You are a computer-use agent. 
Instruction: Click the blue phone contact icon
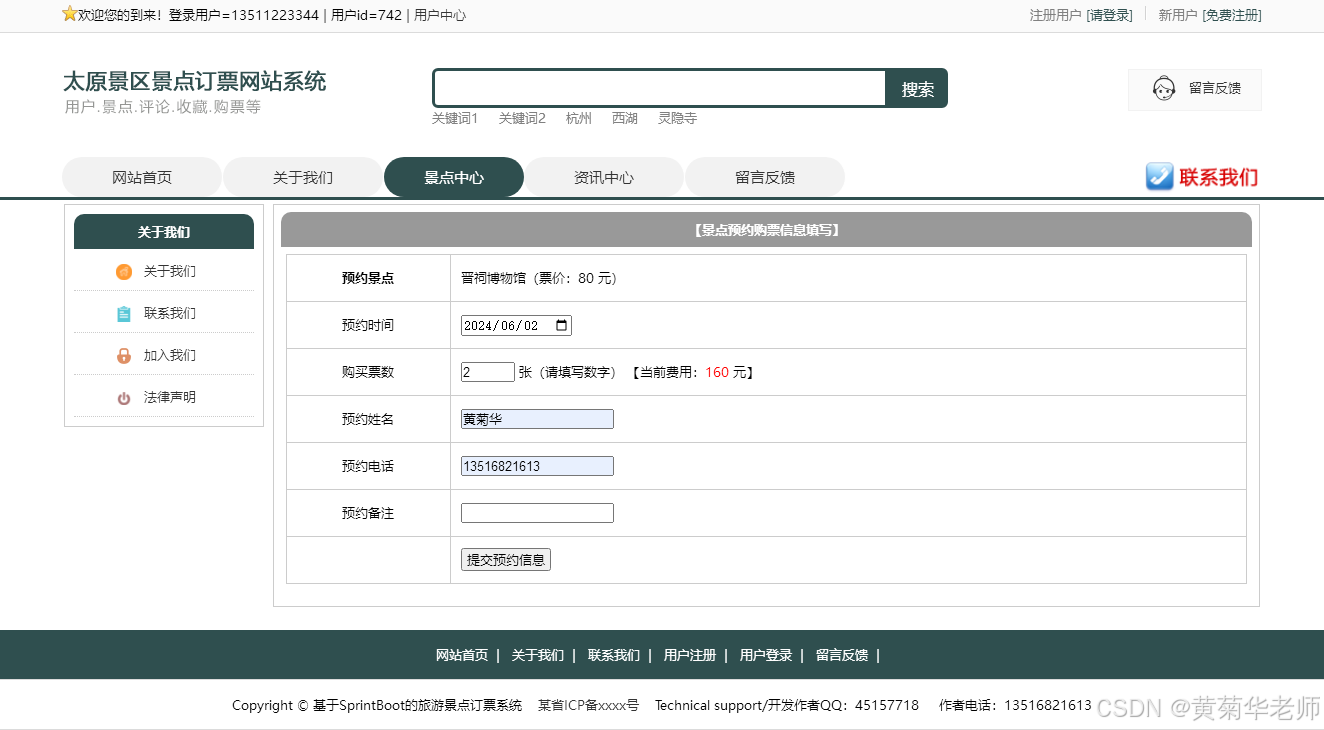[1159, 177]
